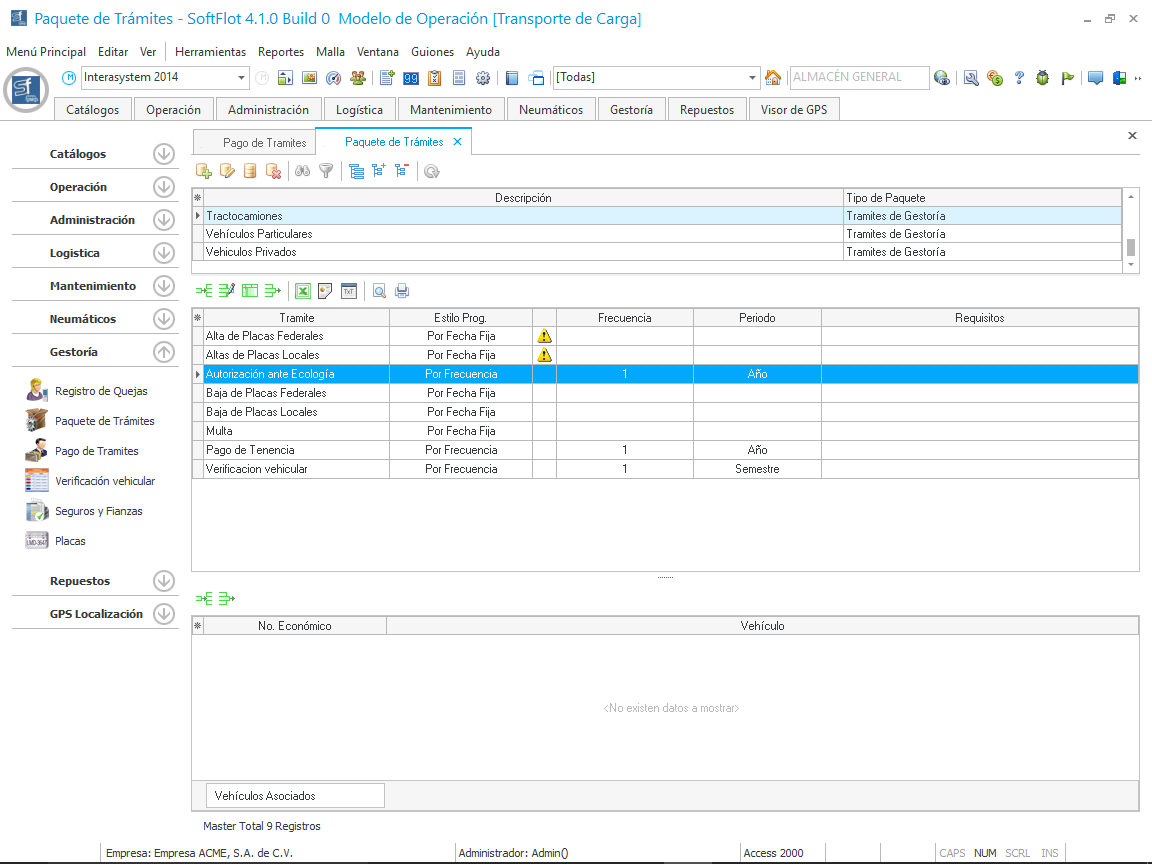
Task: Click the printer icon in trámites toolbar
Action: (x=402, y=291)
